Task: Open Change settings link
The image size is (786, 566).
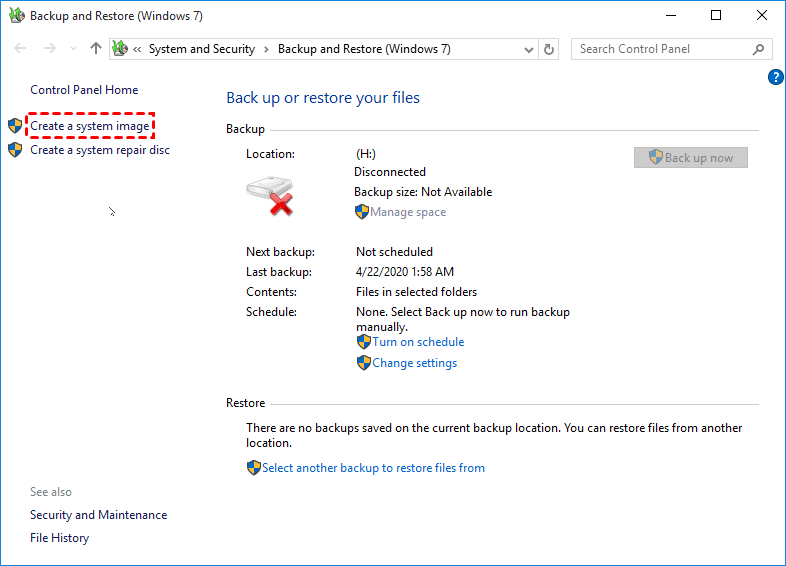Action: click(414, 363)
